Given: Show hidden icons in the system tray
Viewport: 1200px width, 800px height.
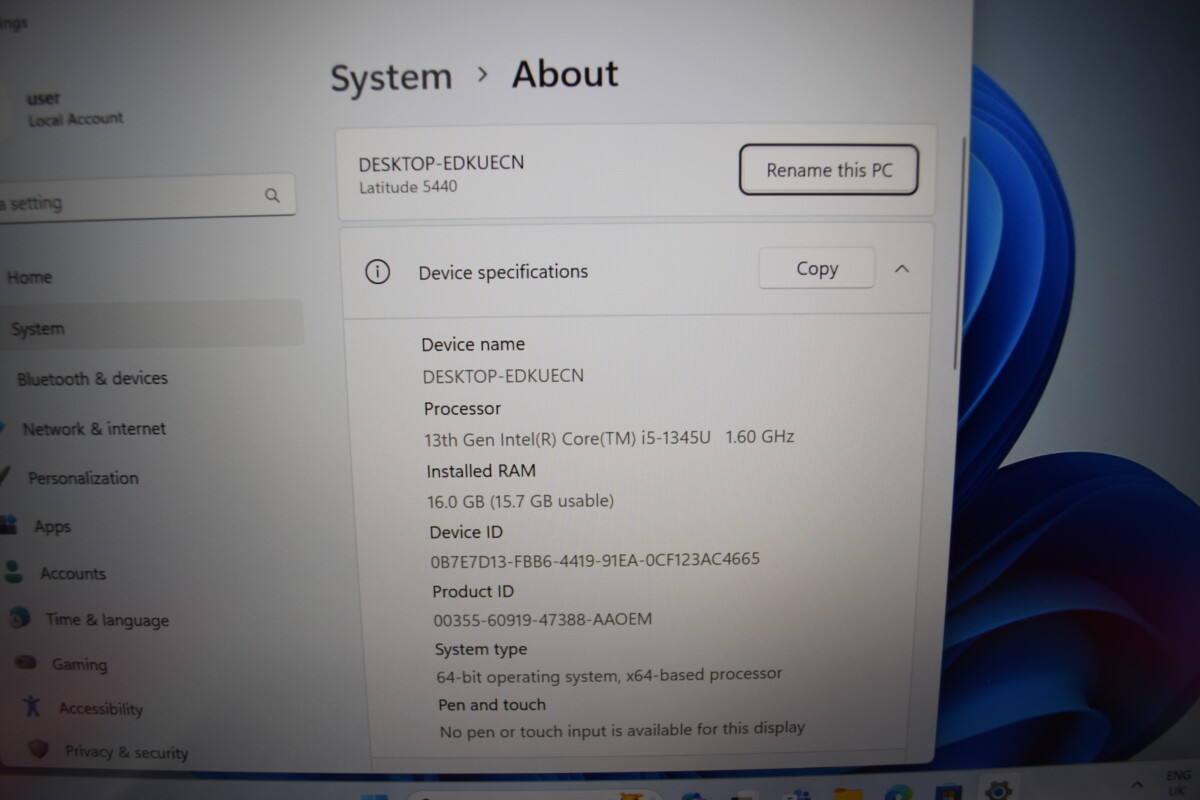Looking at the screenshot, I should [1137, 784].
